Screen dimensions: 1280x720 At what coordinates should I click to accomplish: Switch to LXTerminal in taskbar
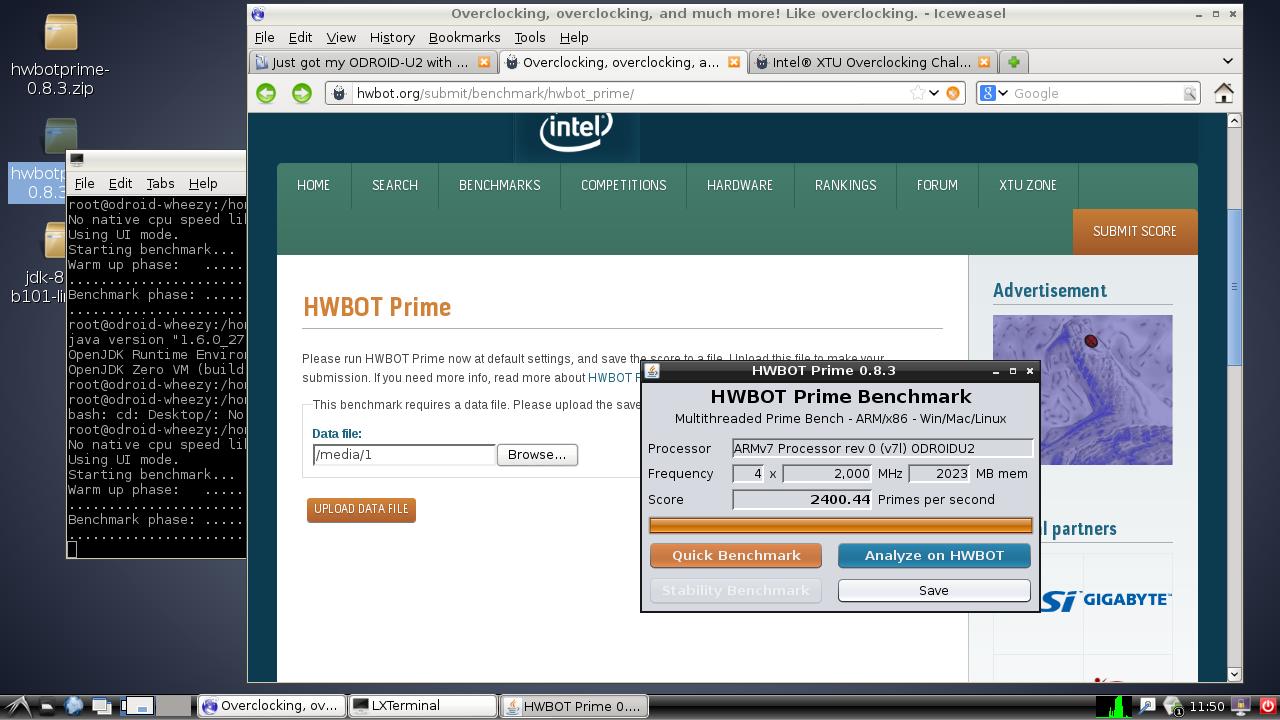[x=423, y=705]
